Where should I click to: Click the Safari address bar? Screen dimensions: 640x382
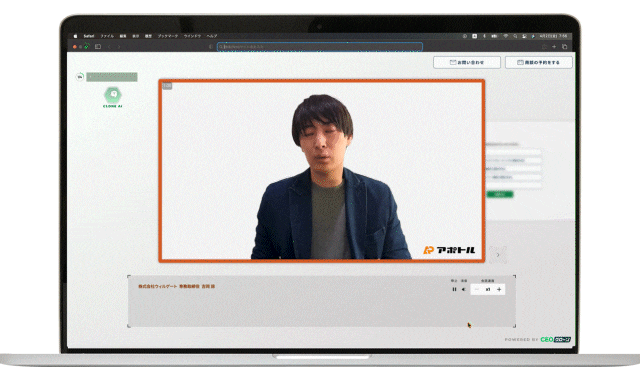click(x=320, y=47)
